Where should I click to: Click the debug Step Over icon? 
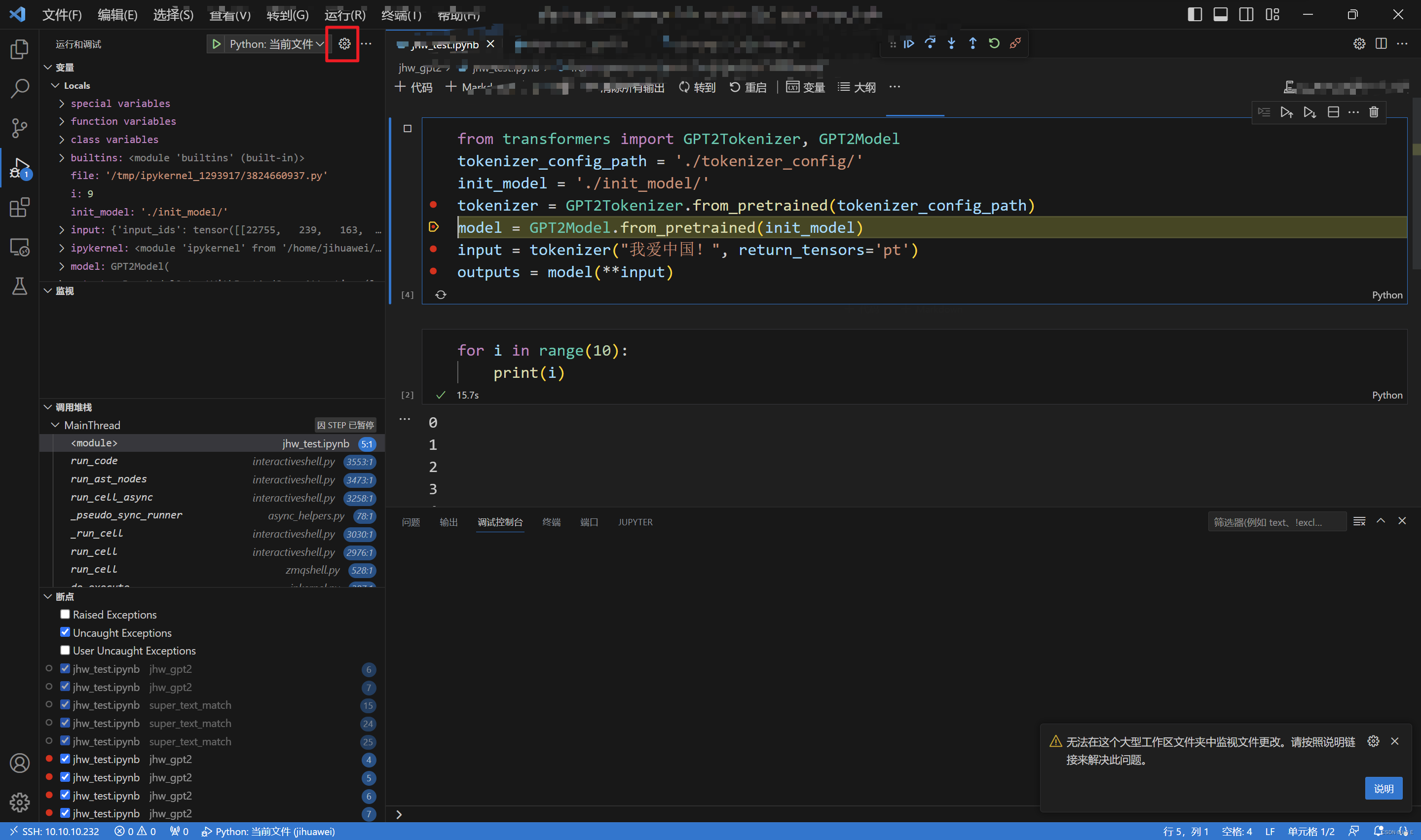point(930,43)
